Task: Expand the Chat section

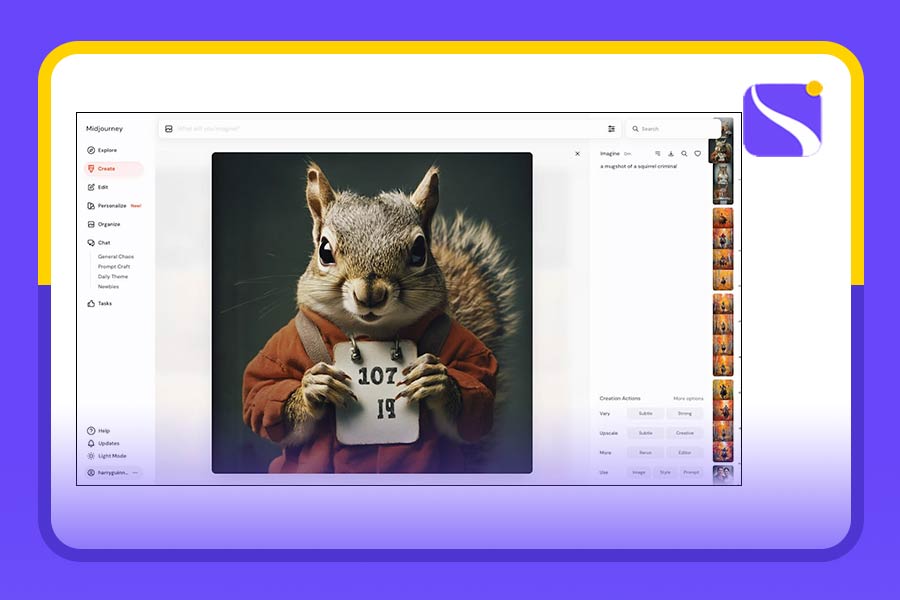Action: coord(103,243)
